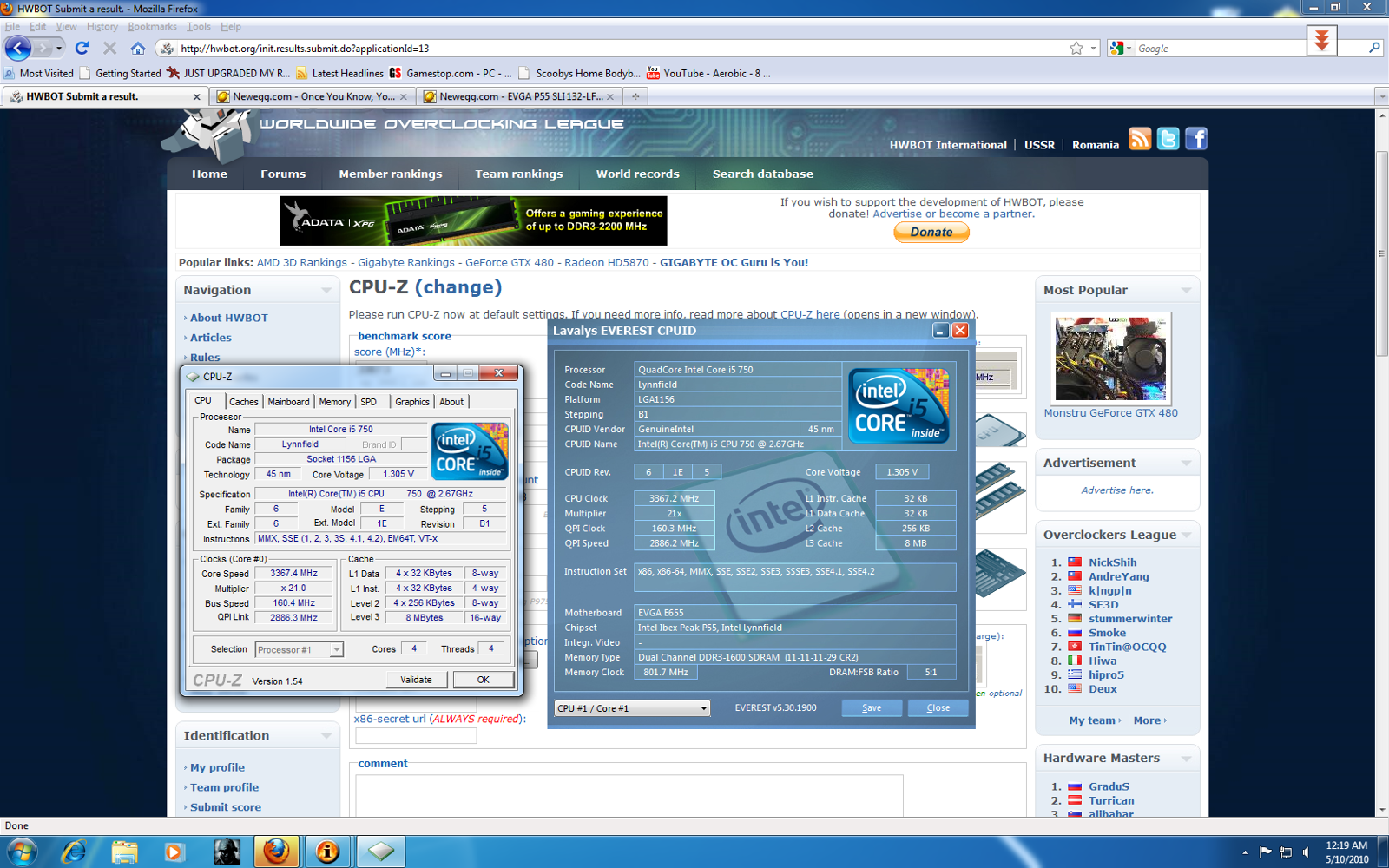Reload the page with the refresh icon
Screen dimensions: 1389x868
(x=82, y=49)
